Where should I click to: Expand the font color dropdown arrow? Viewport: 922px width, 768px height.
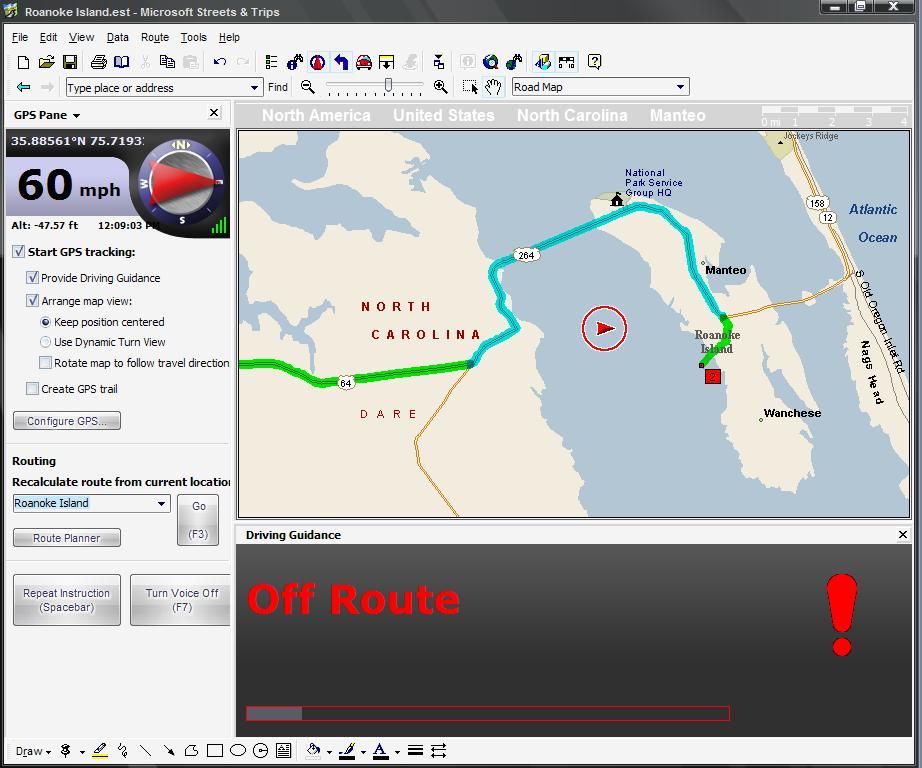(x=397, y=752)
